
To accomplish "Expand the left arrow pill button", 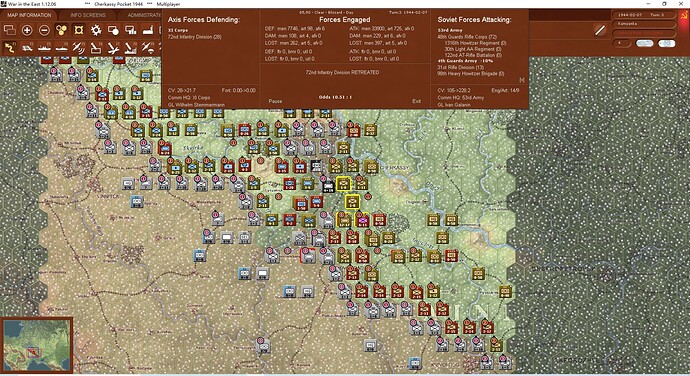I will pos(622,43).
